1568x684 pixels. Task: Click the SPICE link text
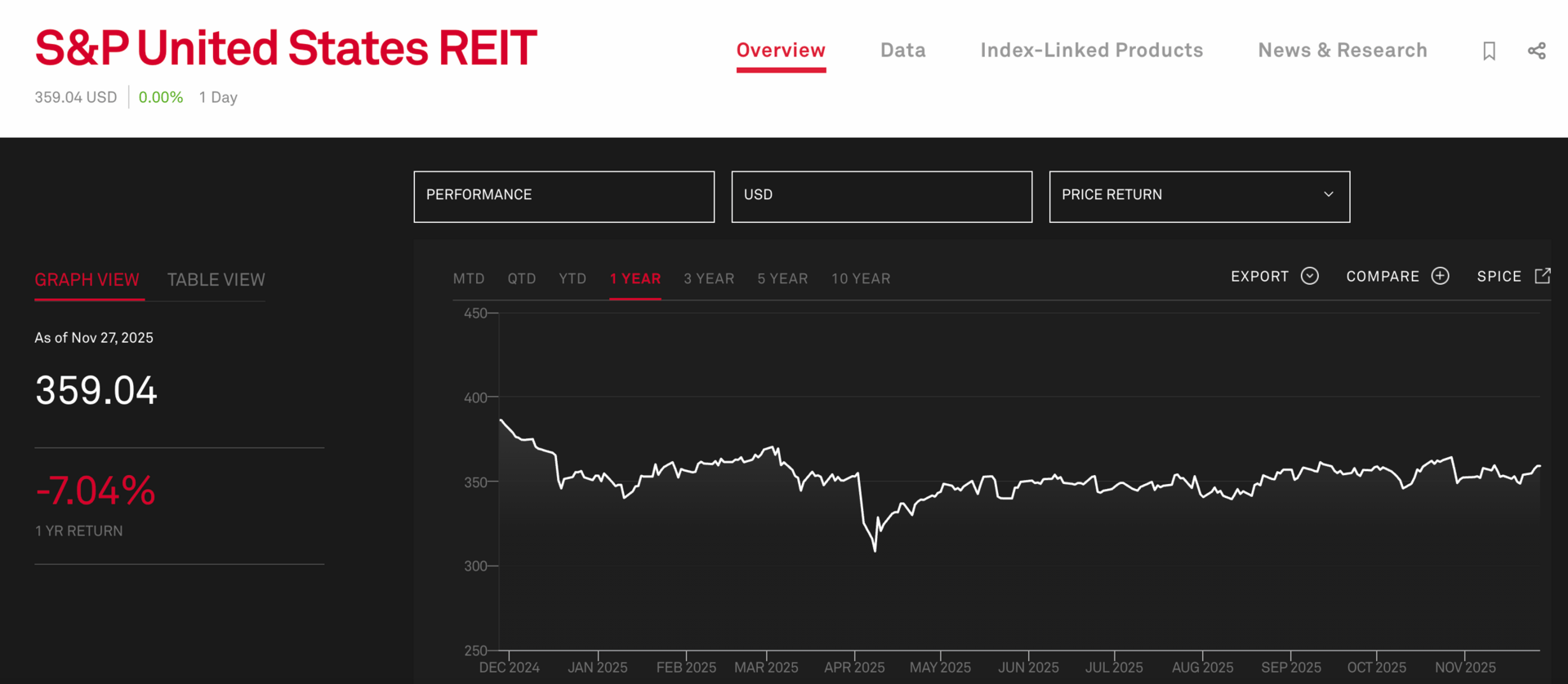pyautogui.click(x=1499, y=277)
